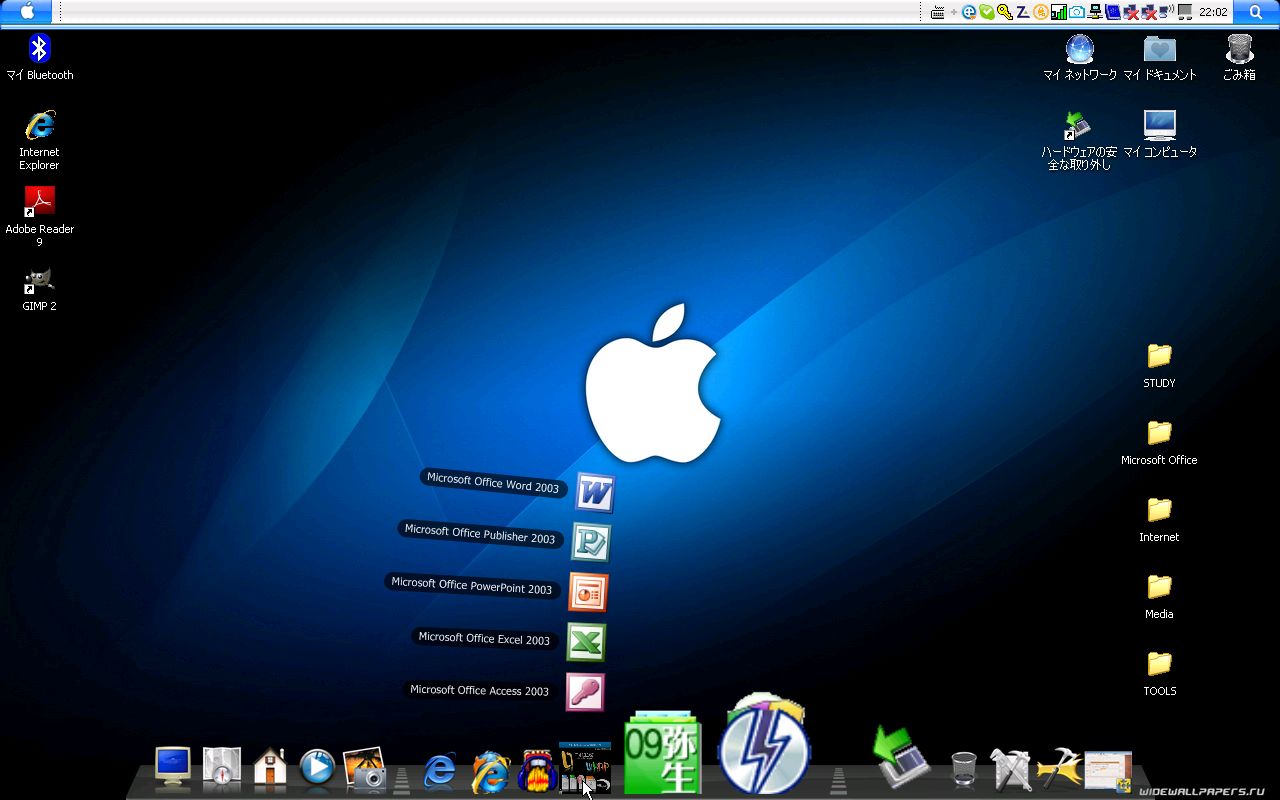The width and height of the screenshot is (1280, 800).
Task: Click the green checkmark tray icon
Action: click(x=987, y=12)
